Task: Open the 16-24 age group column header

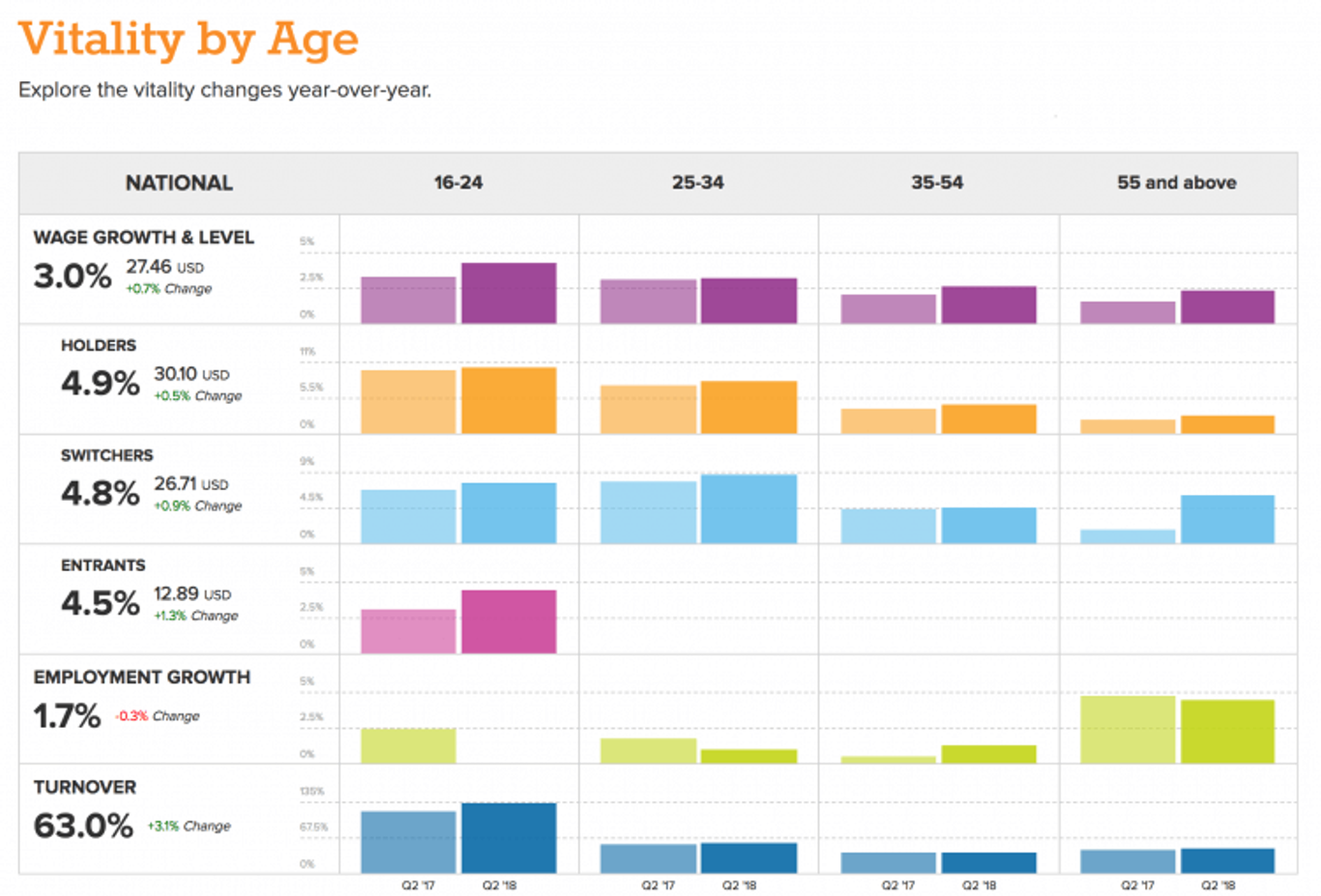Action: click(457, 182)
